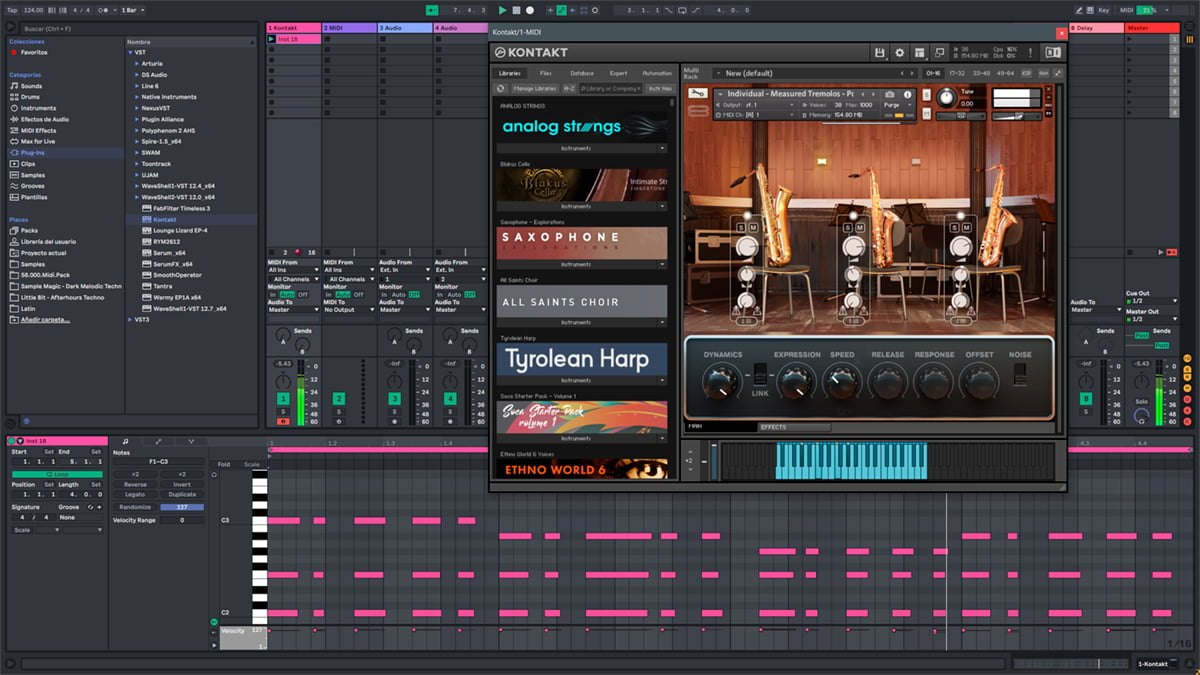The image size is (1200, 675).
Task: Adjust the Kontakt Tune knob
Action: coord(946,97)
